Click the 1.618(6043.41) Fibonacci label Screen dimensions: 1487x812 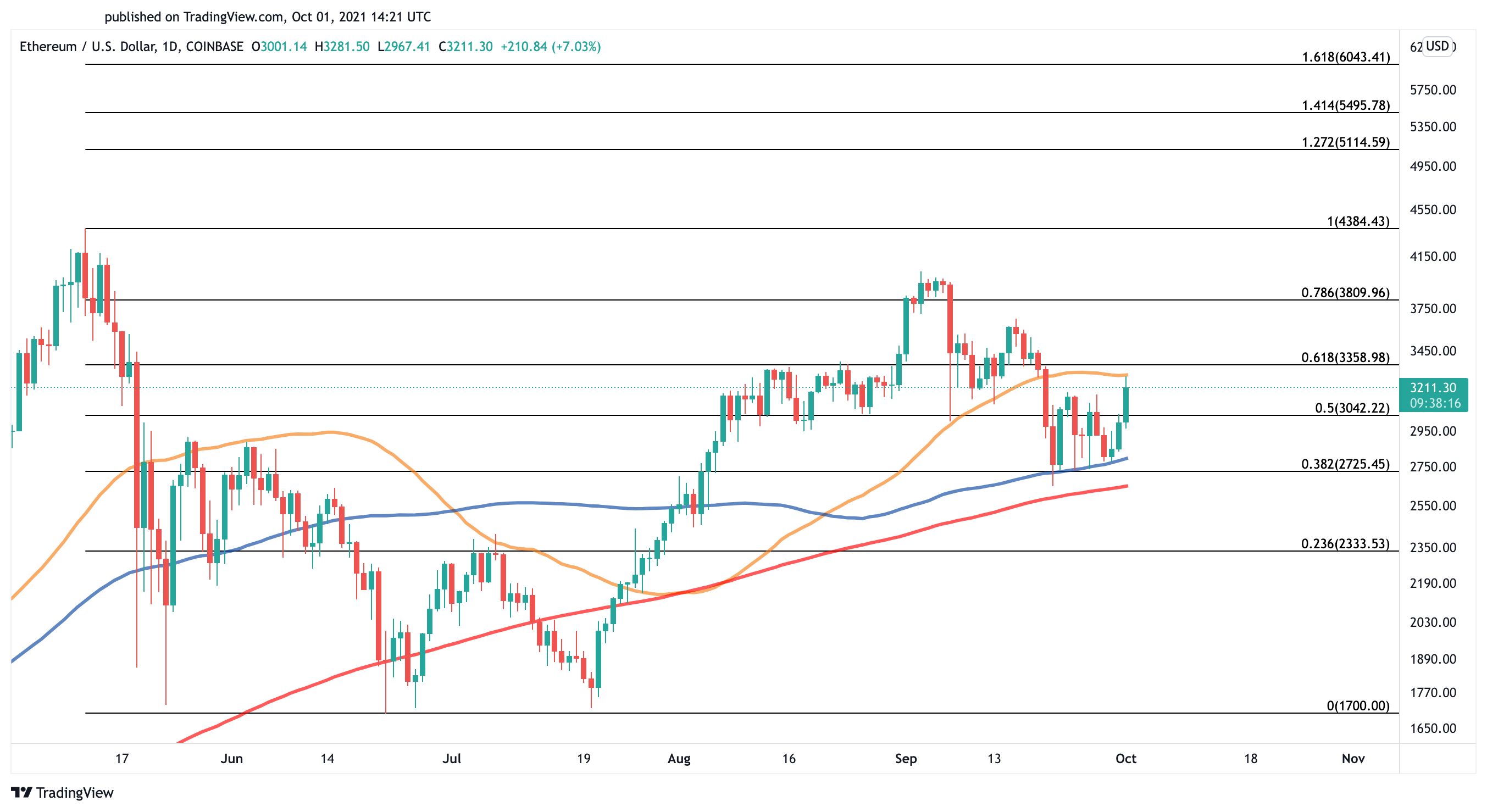click(x=1346, y=57)
